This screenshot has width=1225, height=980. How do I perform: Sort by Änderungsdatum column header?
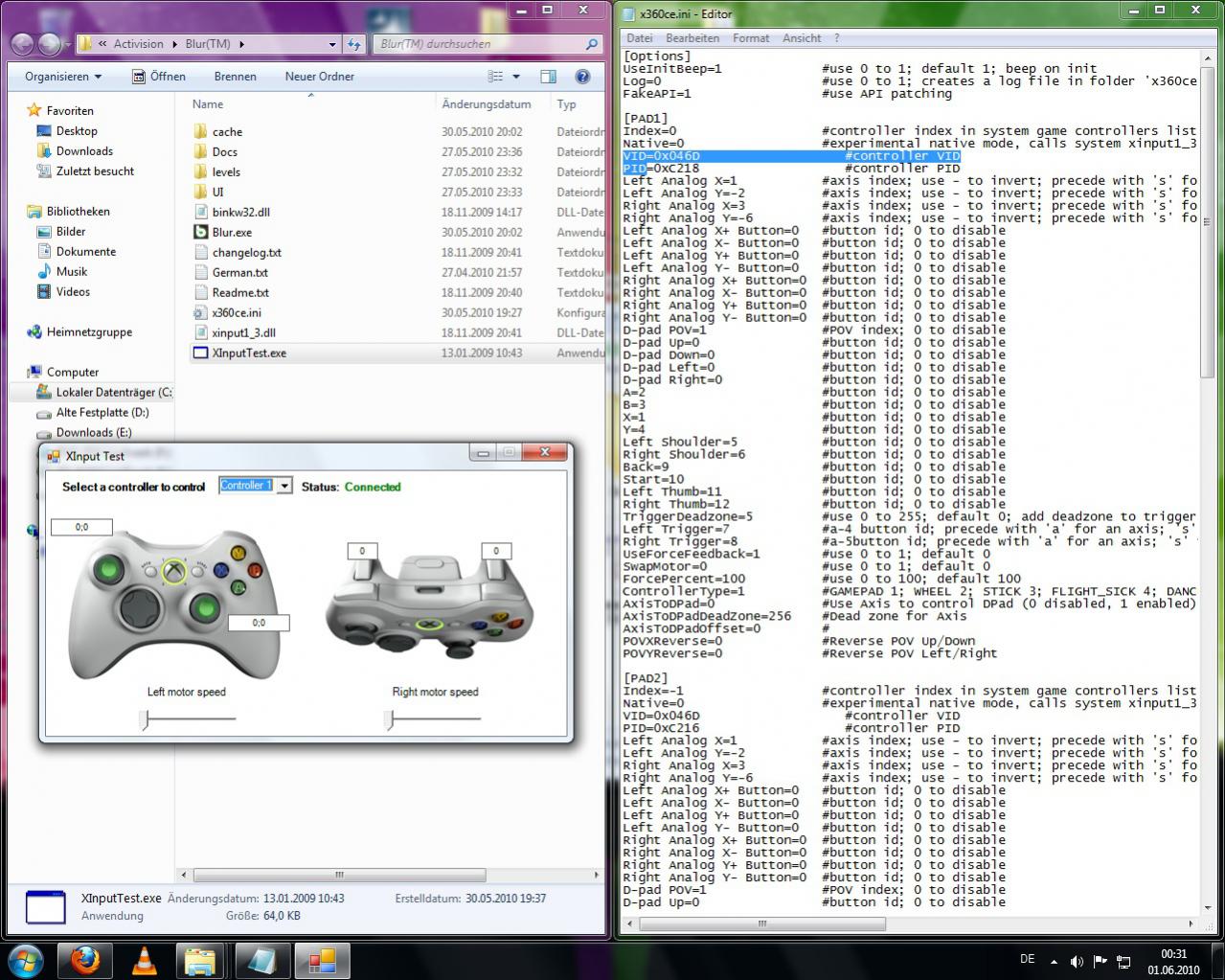[487, 104]
